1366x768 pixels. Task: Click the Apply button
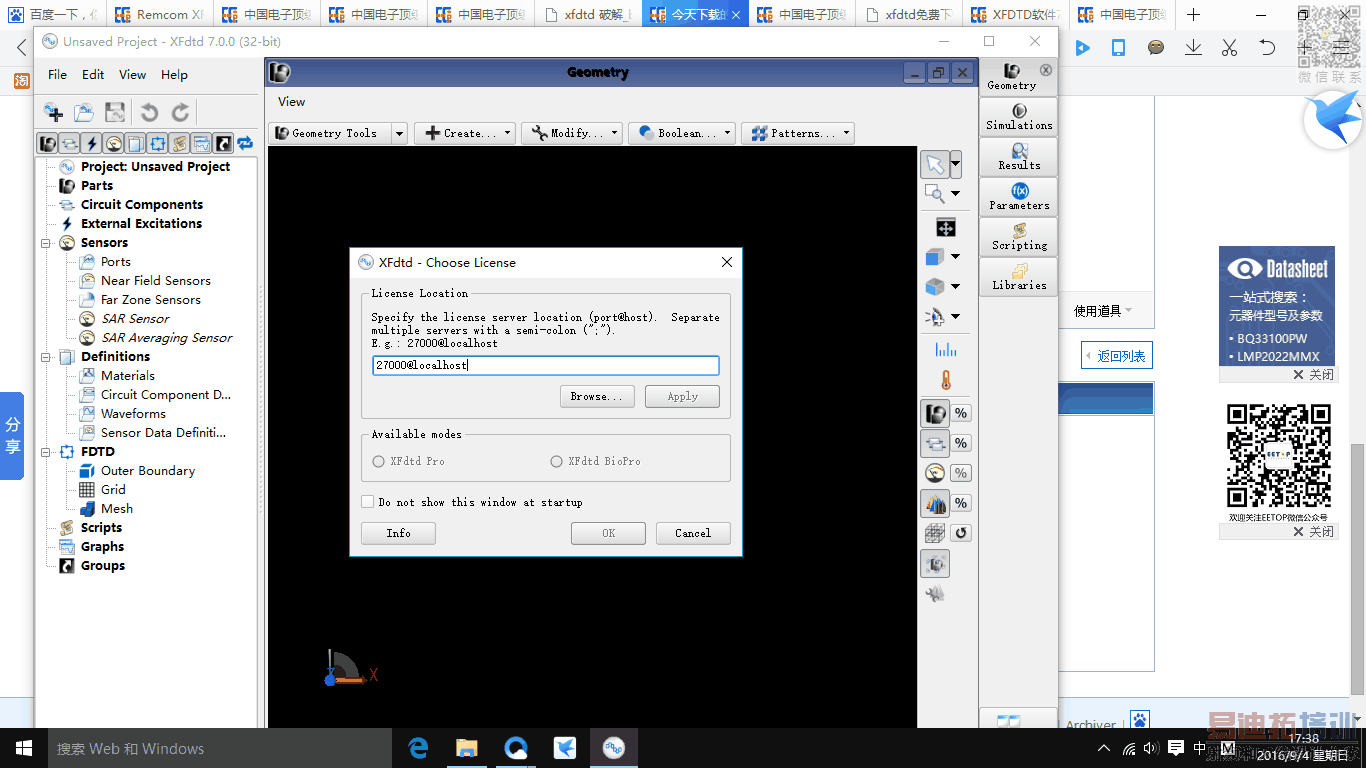[682, 397]
